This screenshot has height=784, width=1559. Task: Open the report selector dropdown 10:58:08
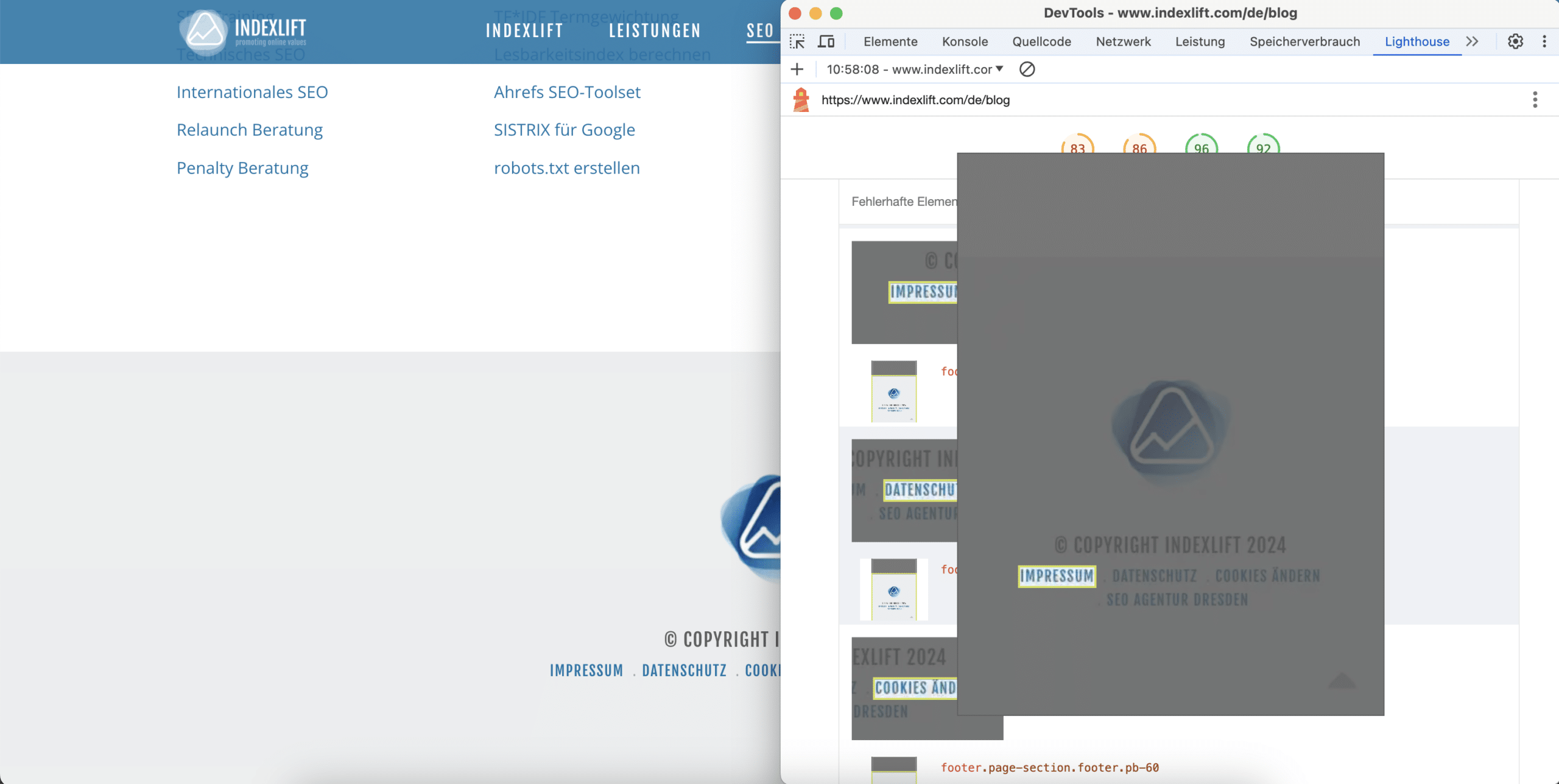(x=915, y=69)
